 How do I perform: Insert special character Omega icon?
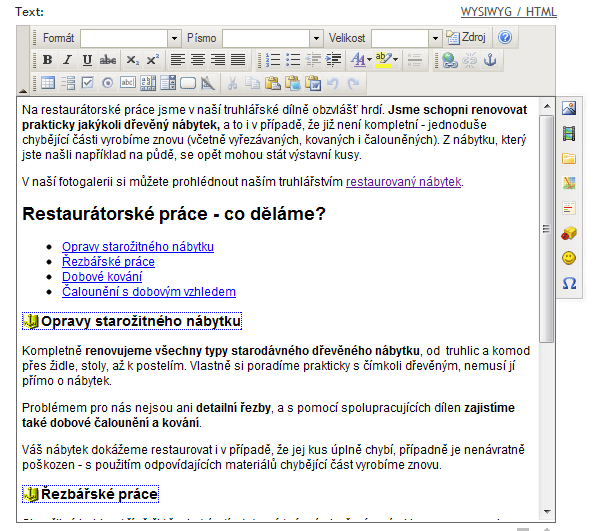pos(569,283)
